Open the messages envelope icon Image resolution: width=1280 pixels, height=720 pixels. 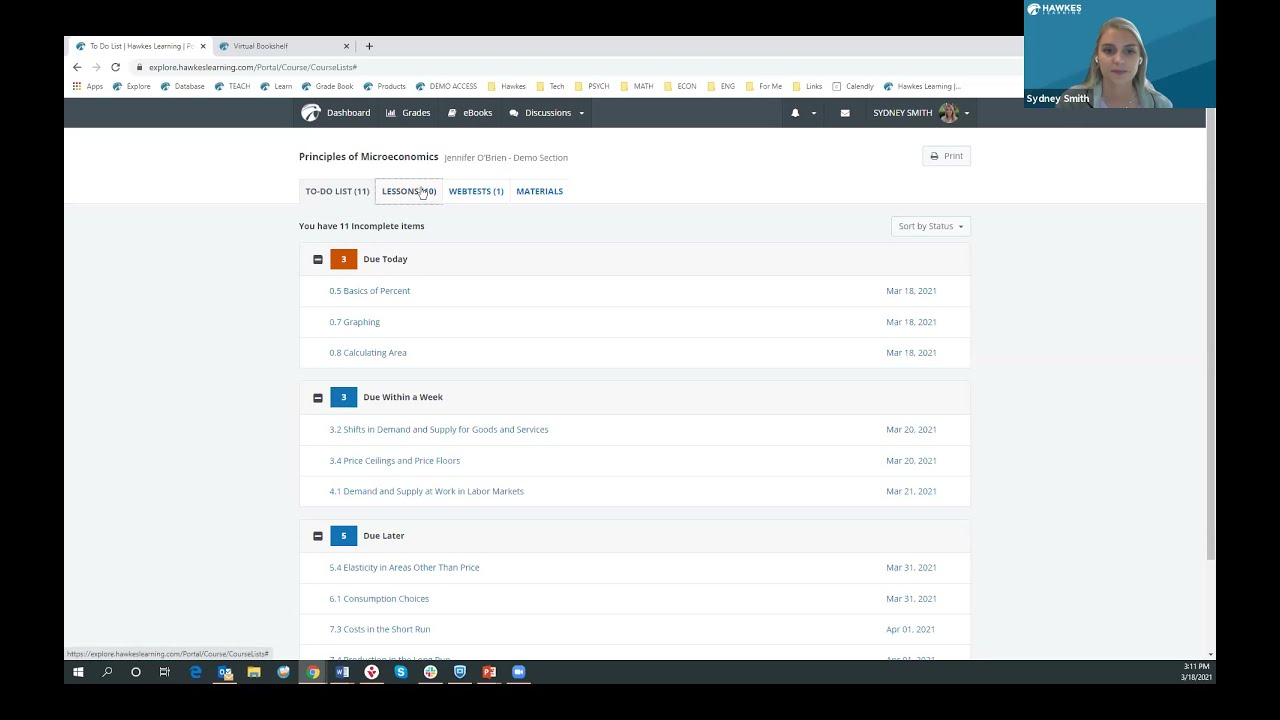pos(845,113)
